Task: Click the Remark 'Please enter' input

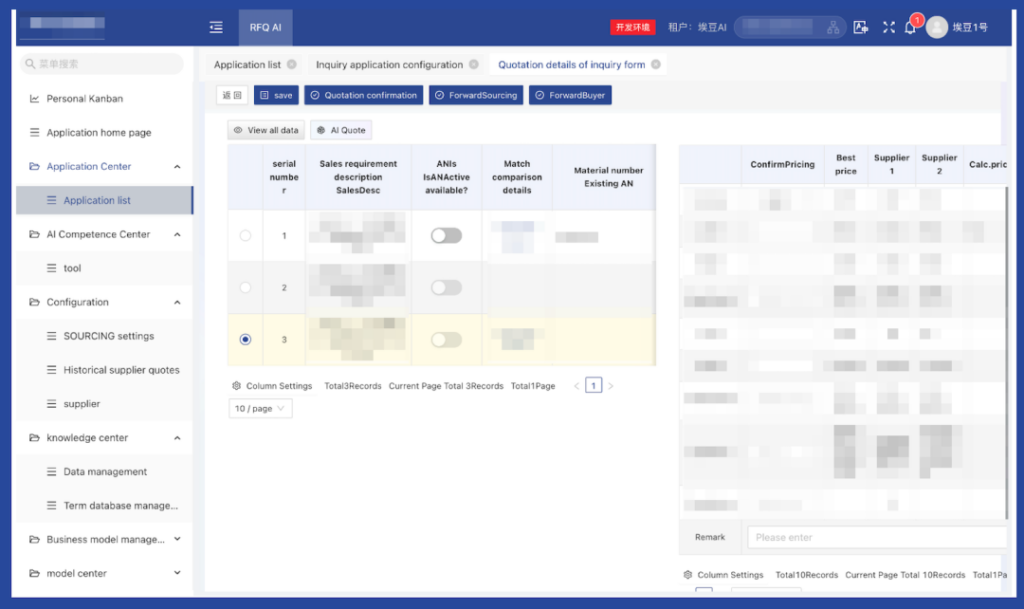Action: pyautogui.click(x=876, y=537)
